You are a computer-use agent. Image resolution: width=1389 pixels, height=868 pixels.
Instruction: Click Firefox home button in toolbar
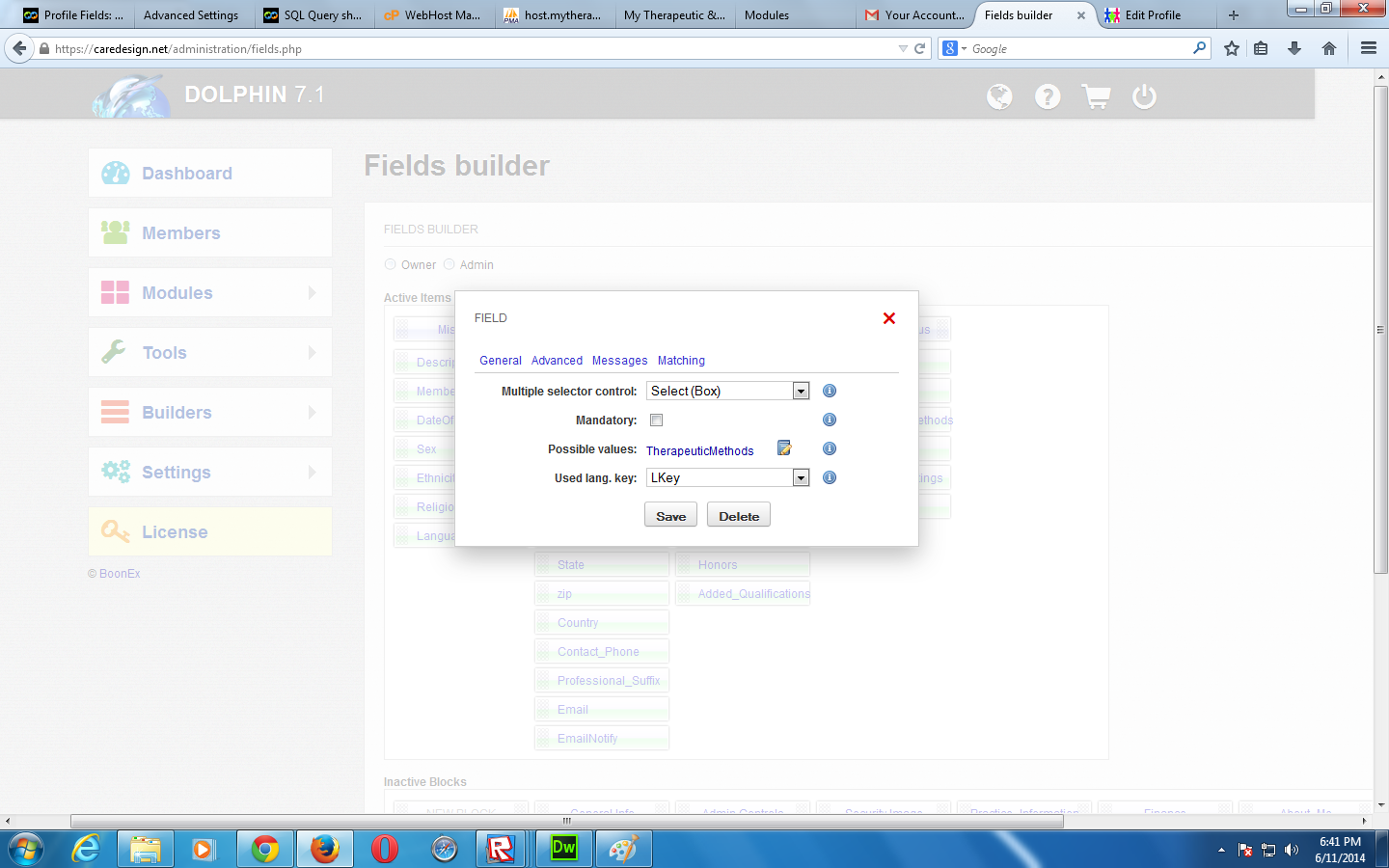pyautogui.click(x=1329, y=48)
